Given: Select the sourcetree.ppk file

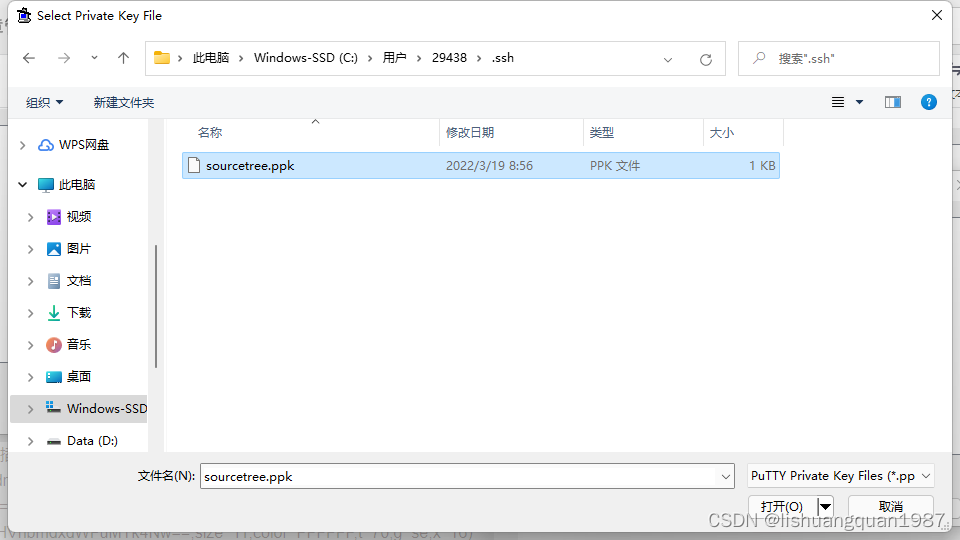Looking at the screenshot, I should [x=481, y=165].
